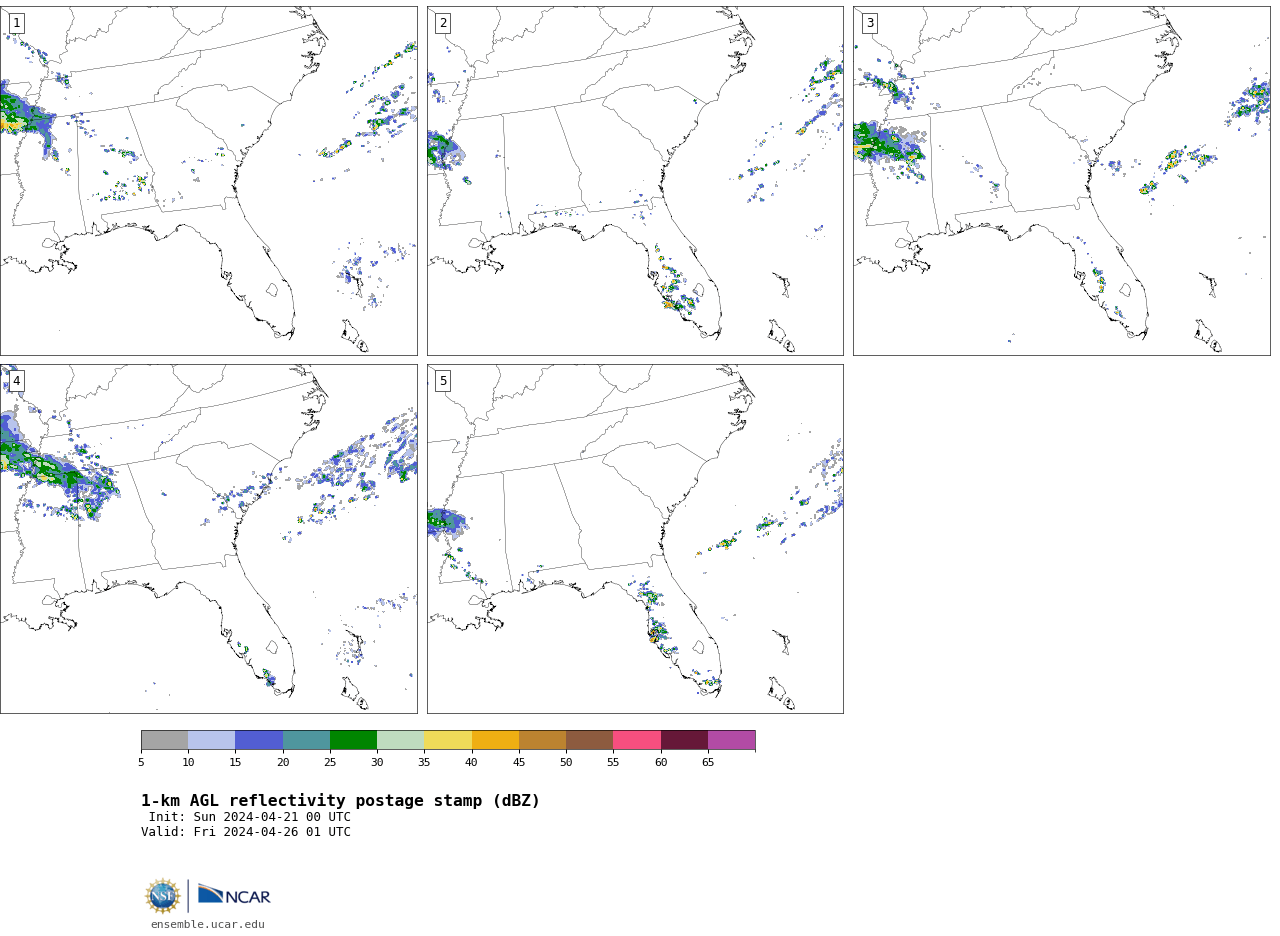This screenshot has height=936, width=1280.
Task: Click the pale green 30-35 dBZ swatch
Action: 401,740
